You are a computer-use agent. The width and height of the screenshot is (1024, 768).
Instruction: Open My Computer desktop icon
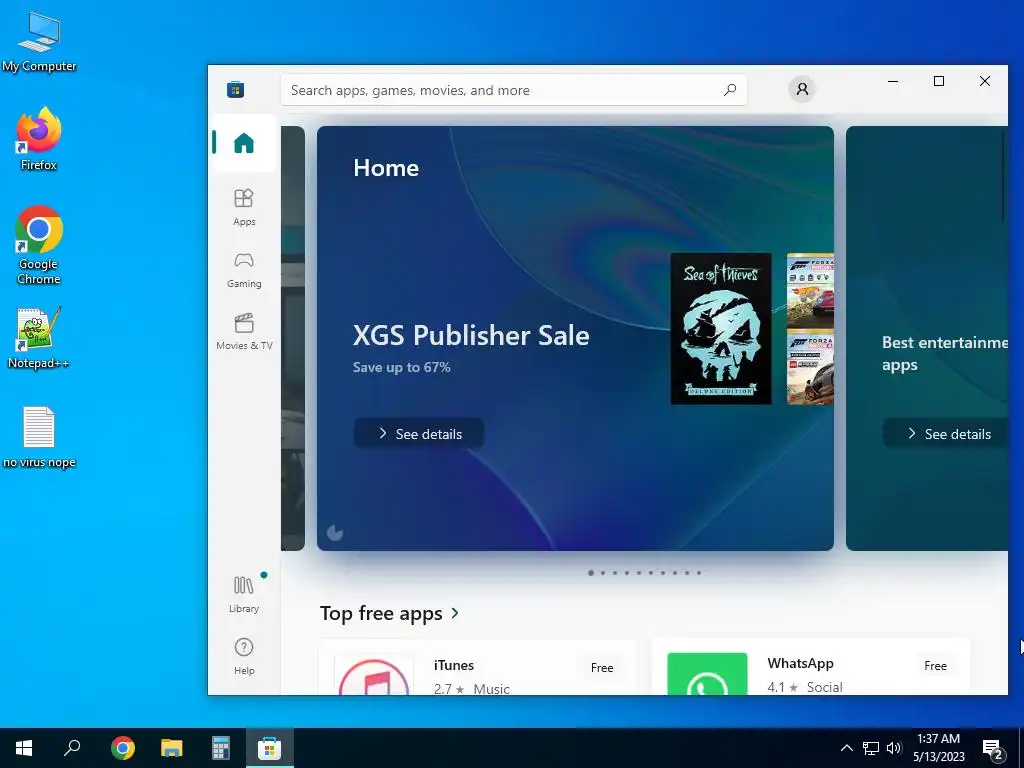39,41
